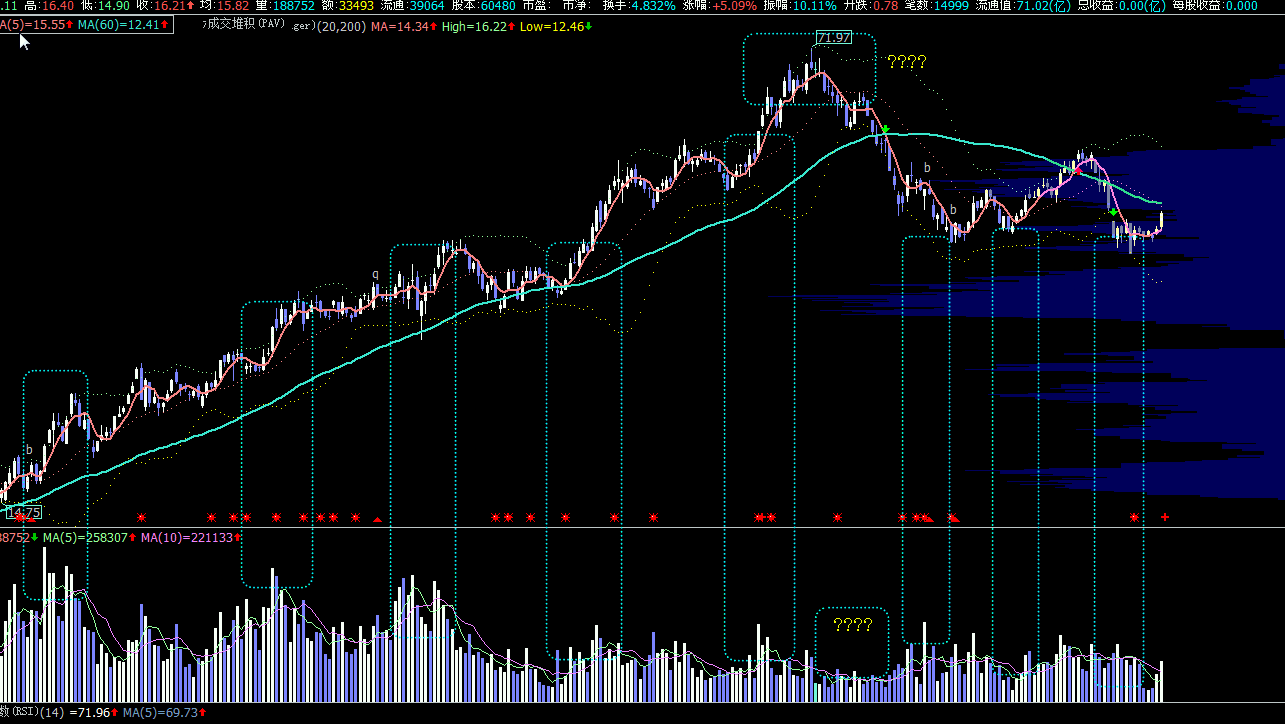The width and height of the screenshot is (1285, 724).
Task: Click the volume MA(5)=258307 readout
Action: click(89, 538)
